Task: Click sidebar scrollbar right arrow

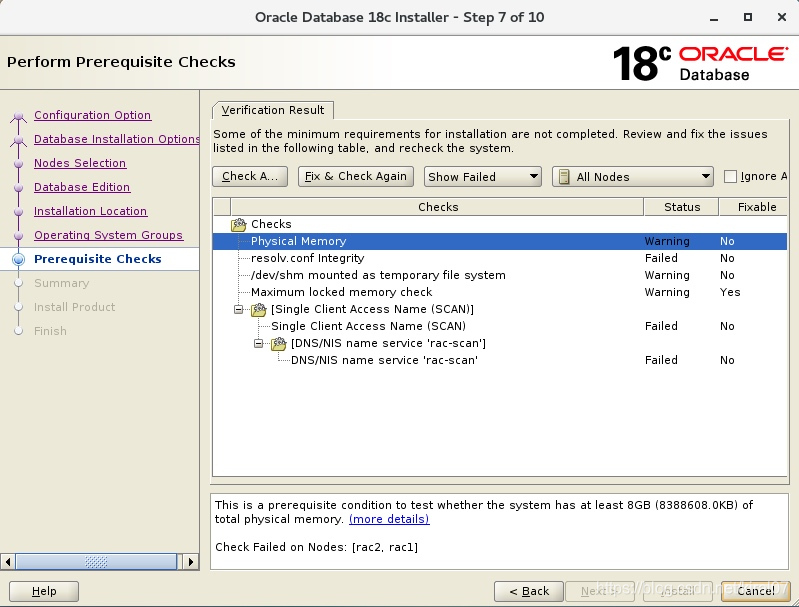Action: pyautogui.click(x=191, y=562)
